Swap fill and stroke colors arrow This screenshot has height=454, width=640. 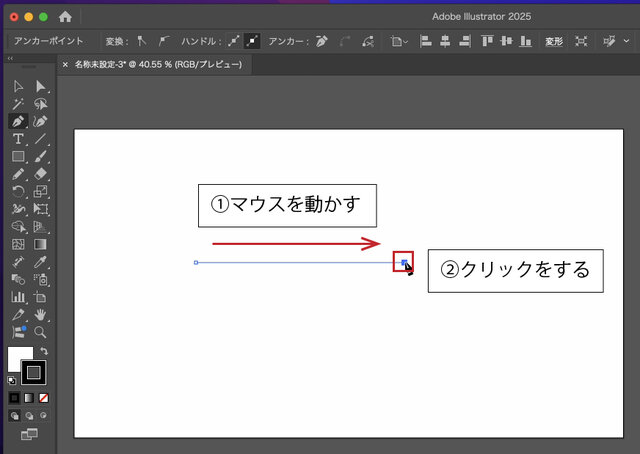click(44, 351)
